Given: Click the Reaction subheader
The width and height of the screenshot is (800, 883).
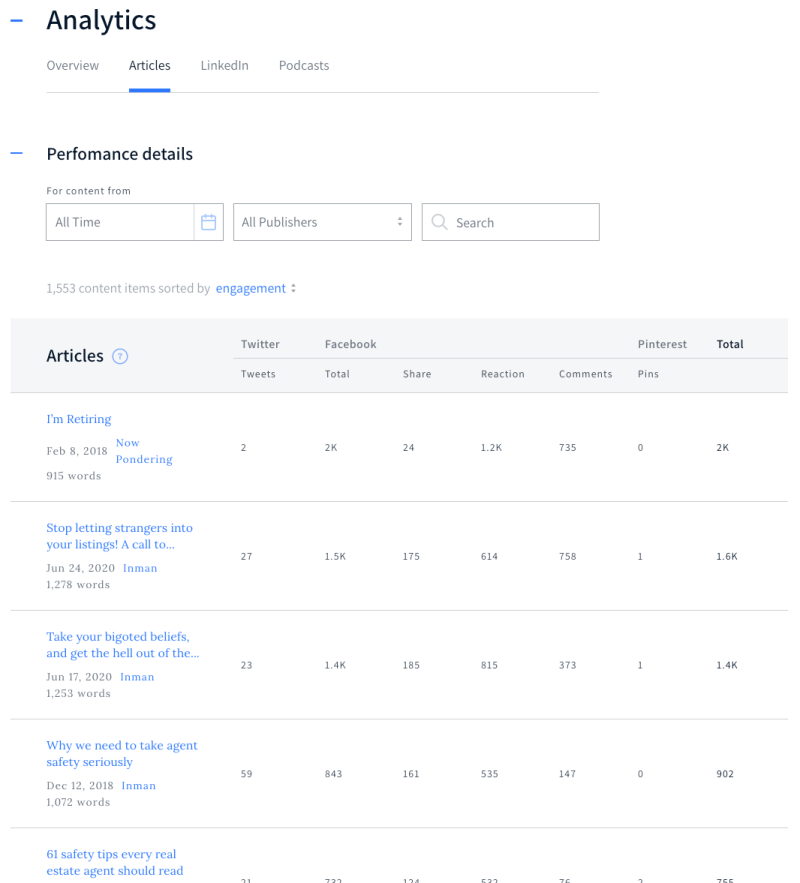Looking at the screenshot, I should pyautogui.click(x=503, y=374).
